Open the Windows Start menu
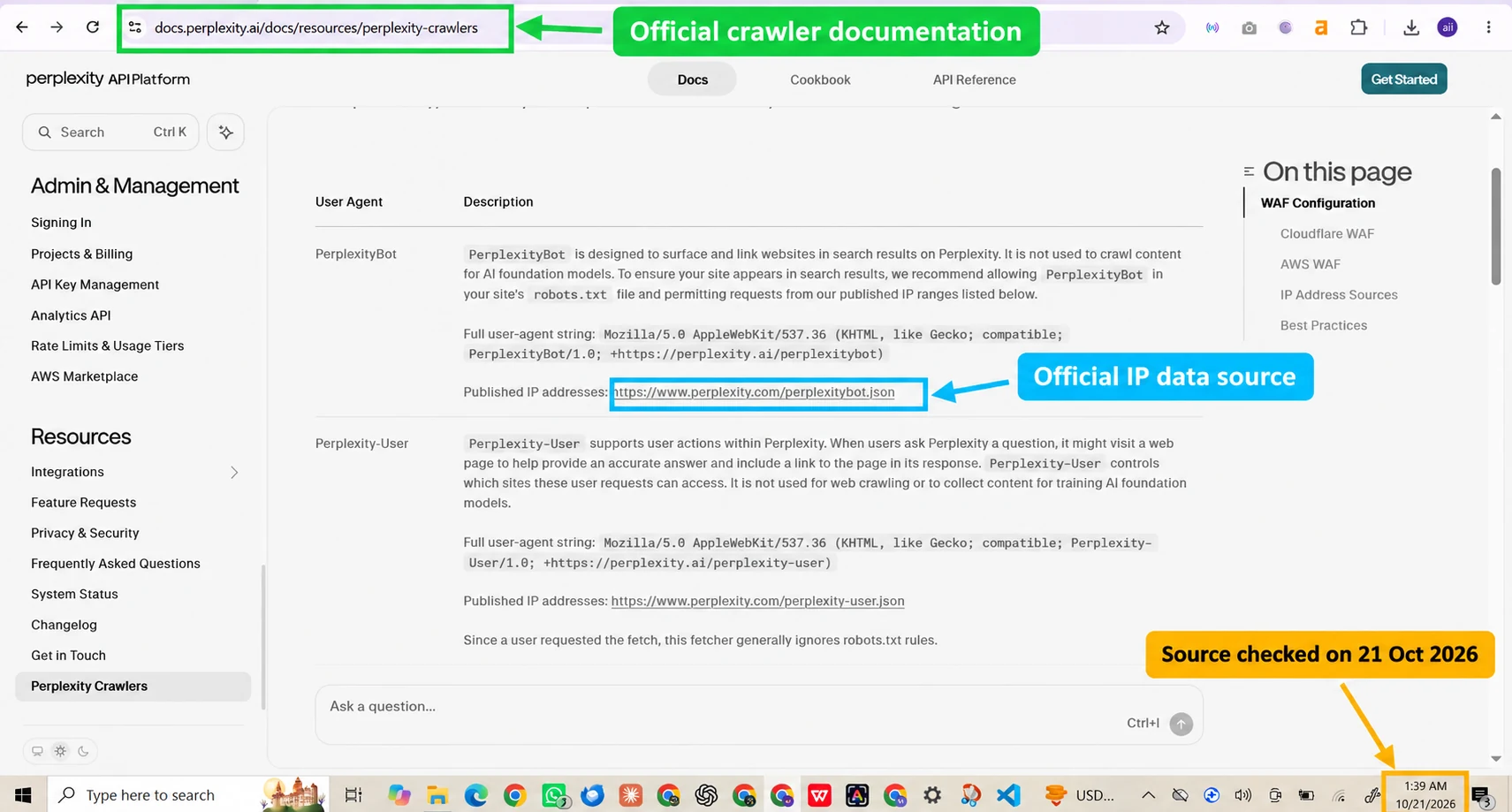The height and width of the screenshot is (812, 1512). point(23,795)
